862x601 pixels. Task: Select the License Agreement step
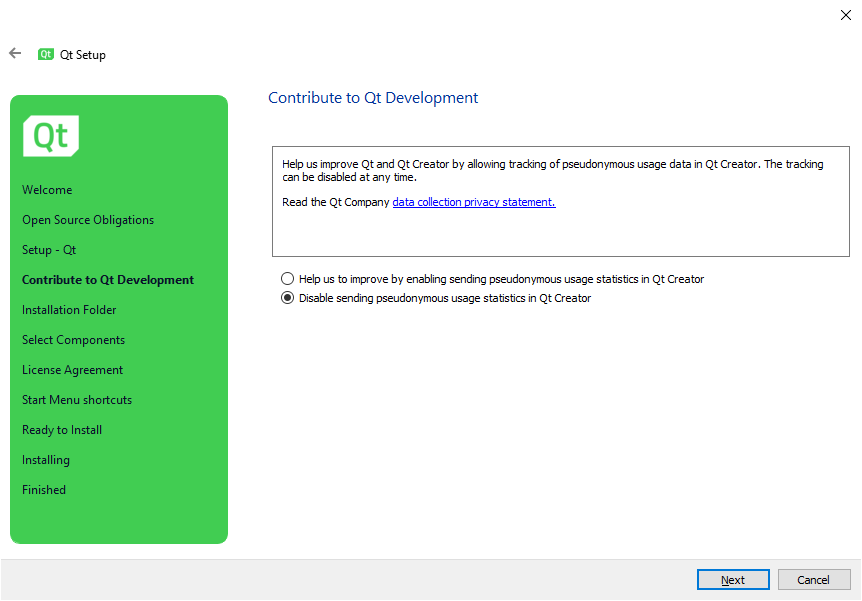pos(73,370)
